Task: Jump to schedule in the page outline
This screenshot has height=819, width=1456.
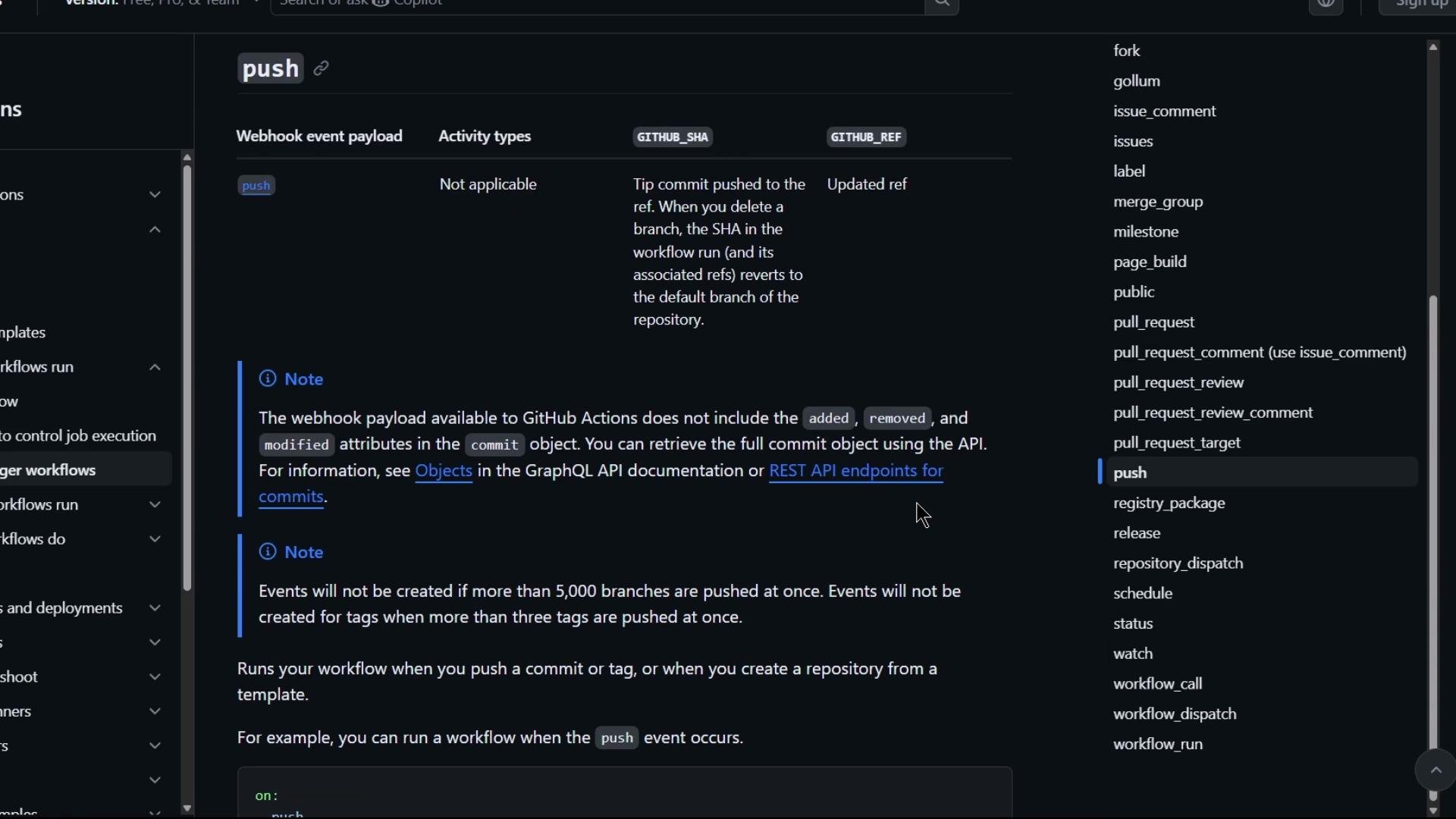Action: pyautogui.click(x=1143, y=594)
